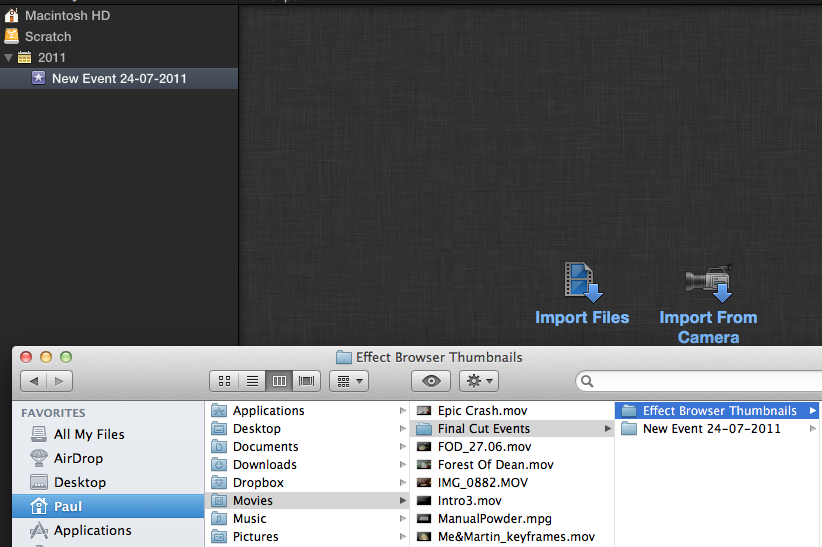822x547 pixels.
Task: Switch Finder to list view
Action: (252, 381)
